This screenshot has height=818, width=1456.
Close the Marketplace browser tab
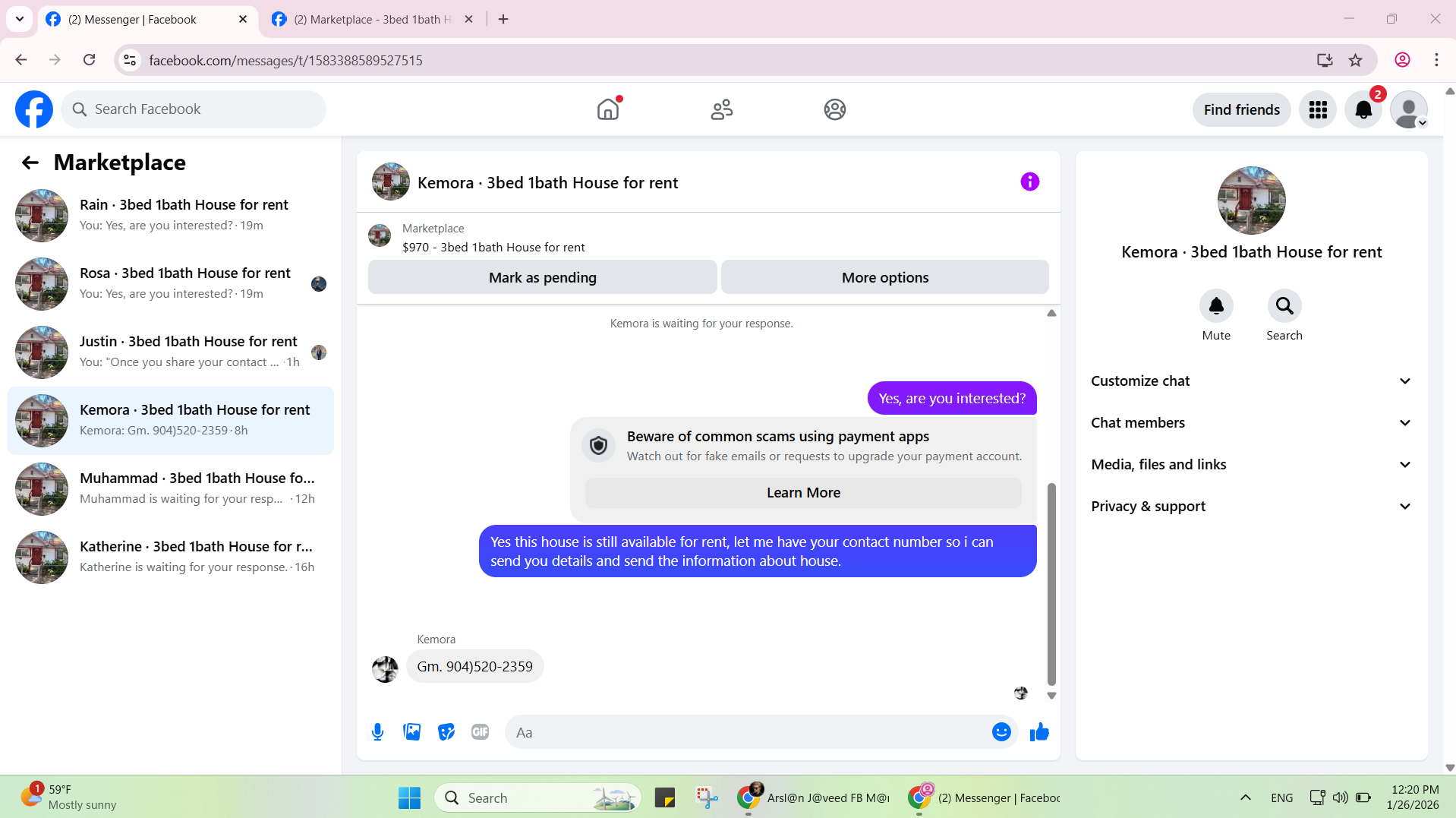click(x=469, y=19)
